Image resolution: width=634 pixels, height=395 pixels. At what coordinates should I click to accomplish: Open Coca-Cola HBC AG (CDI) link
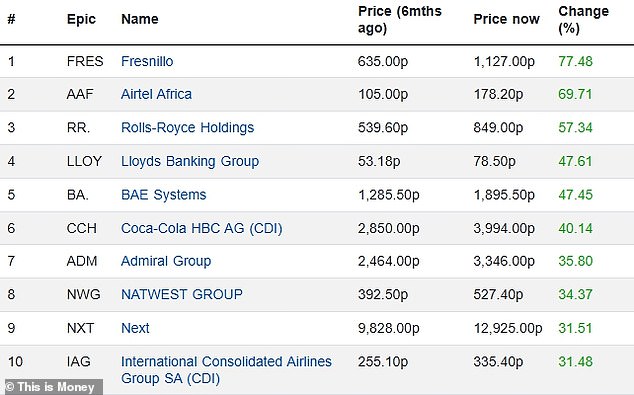pyautogui.click(x=201, y=228)
